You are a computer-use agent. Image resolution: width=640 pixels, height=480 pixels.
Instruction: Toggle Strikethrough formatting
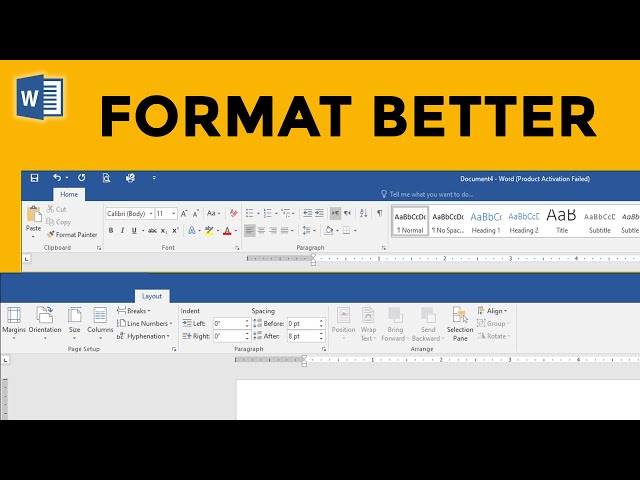click(x=152, y=231)
